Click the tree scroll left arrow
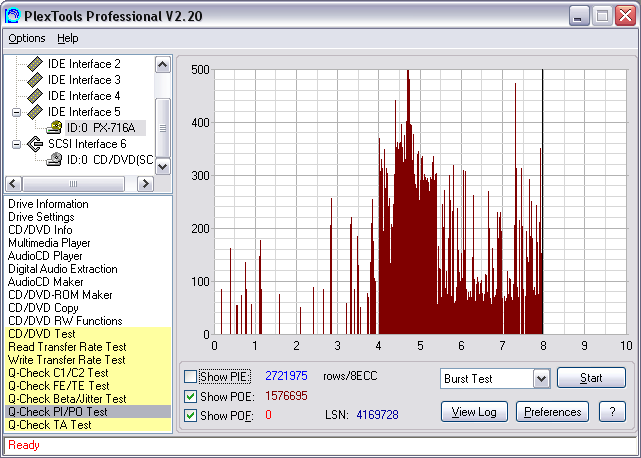641x458 pixels. point(13,184)
